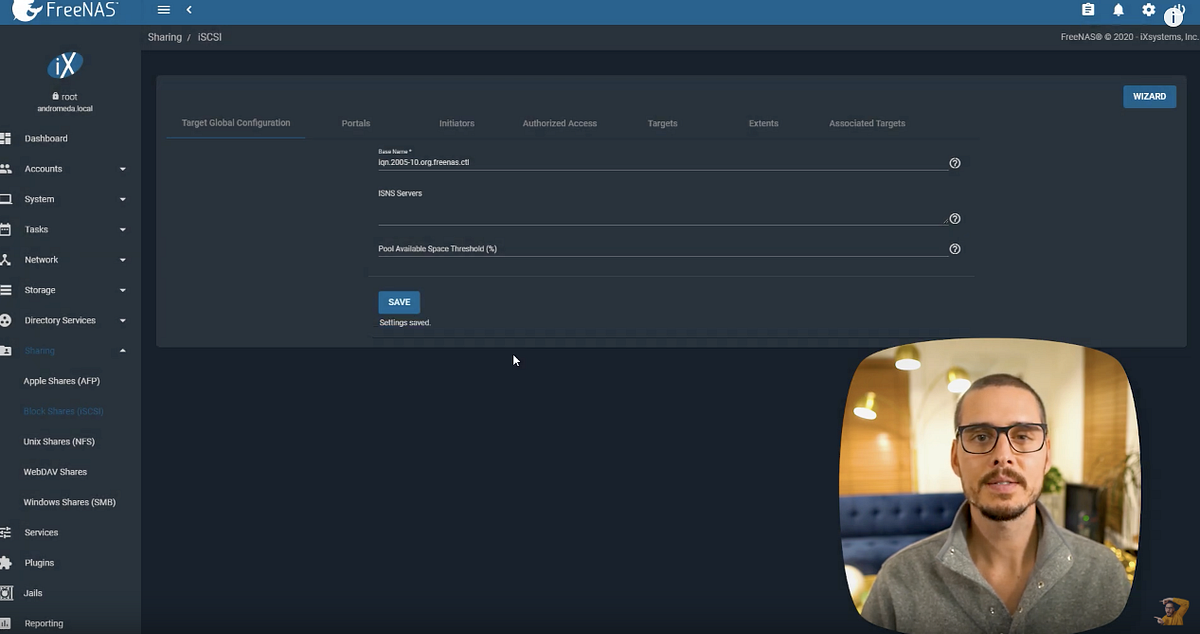Launch the iSCSI WIZARD
The height and width of the screenshot is (634, 1200).
pos(1149,96)
